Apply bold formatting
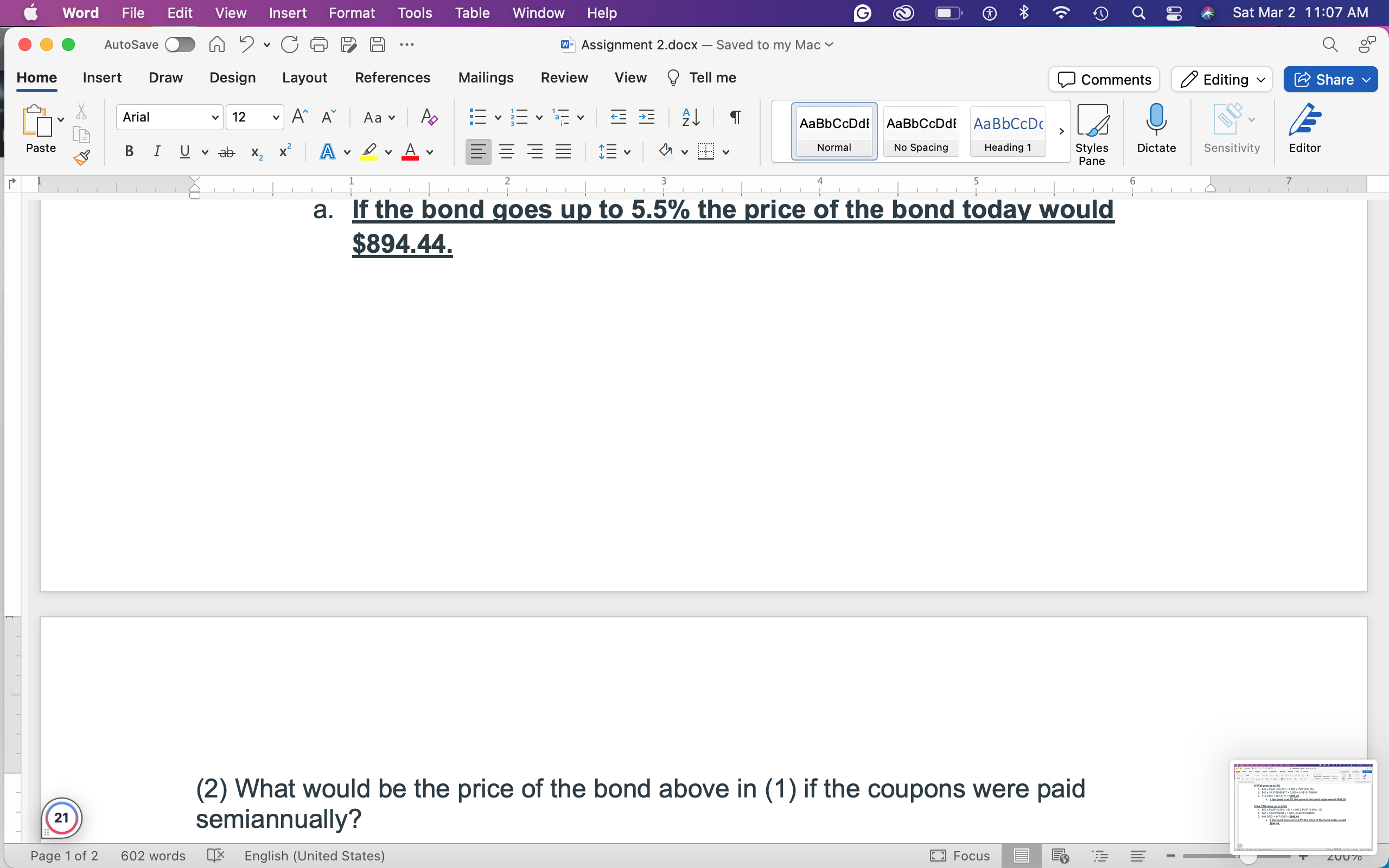The image size is (1389, 868). tap(128, 151)
